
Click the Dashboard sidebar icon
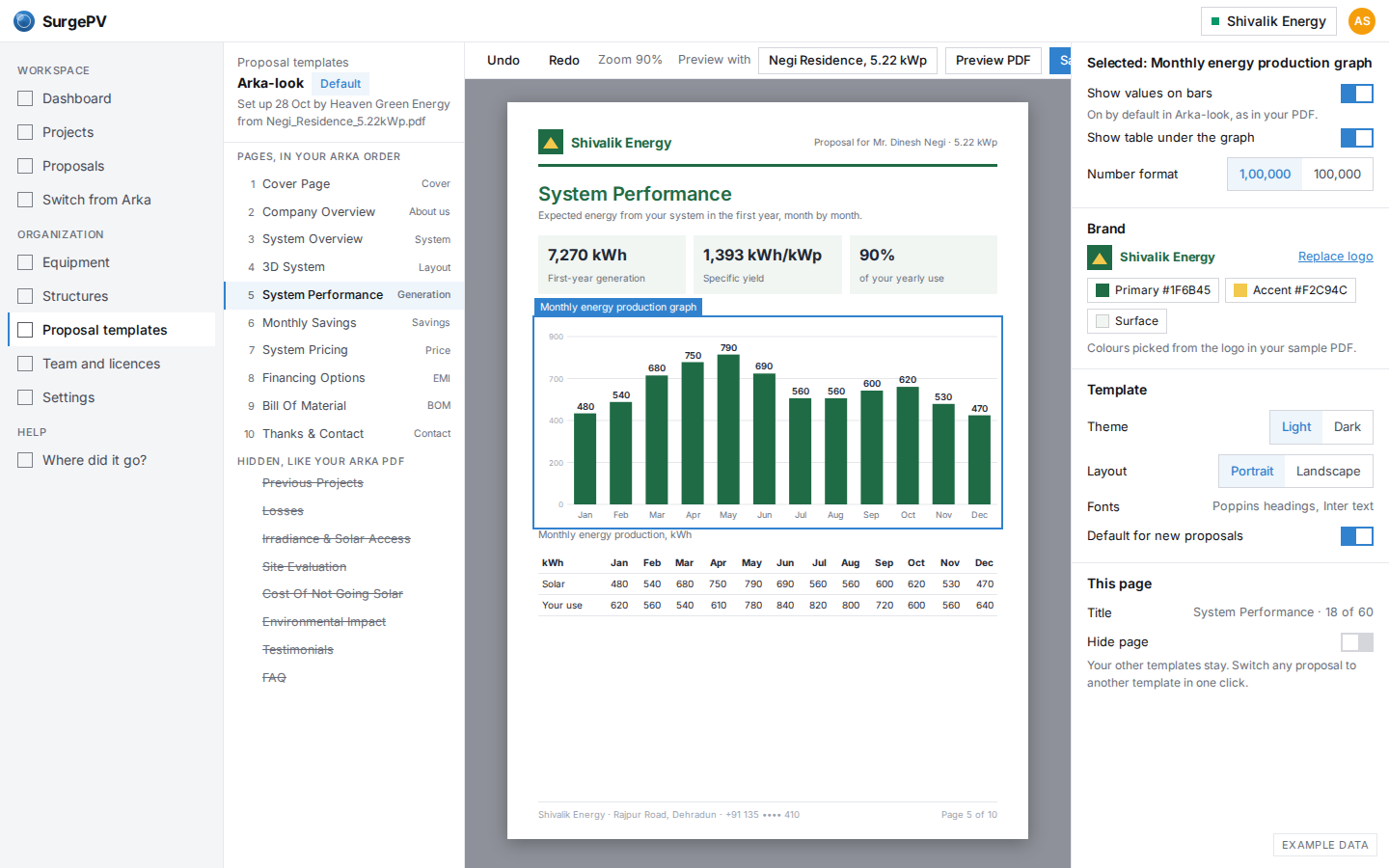tap(25, 98)
